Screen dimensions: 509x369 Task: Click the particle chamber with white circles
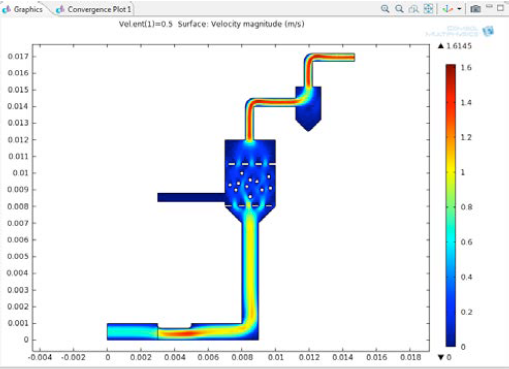point(250,185)
